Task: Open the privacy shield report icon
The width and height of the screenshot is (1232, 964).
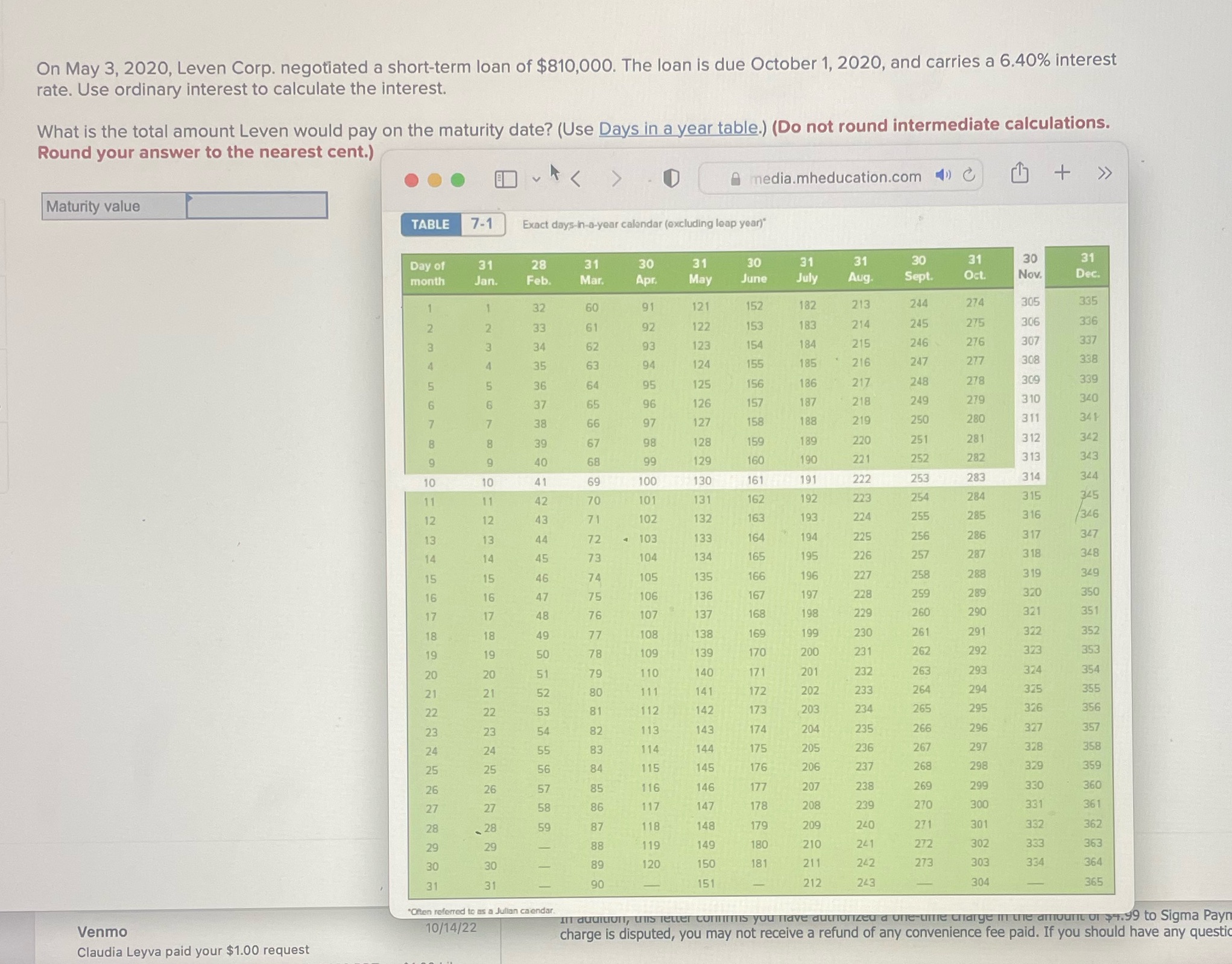Action: coord(671,178)
